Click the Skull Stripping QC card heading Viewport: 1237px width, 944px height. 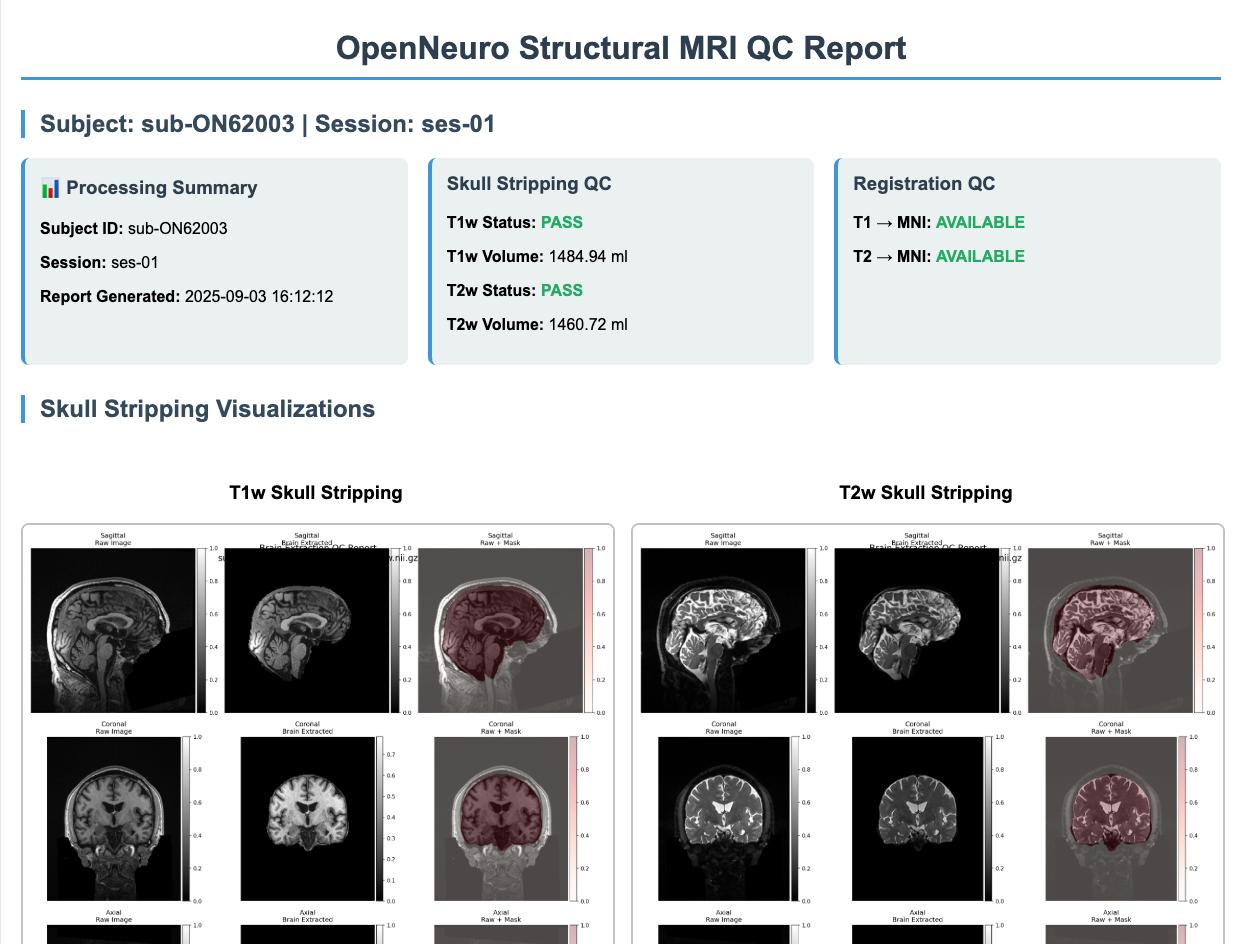point(529,183)
